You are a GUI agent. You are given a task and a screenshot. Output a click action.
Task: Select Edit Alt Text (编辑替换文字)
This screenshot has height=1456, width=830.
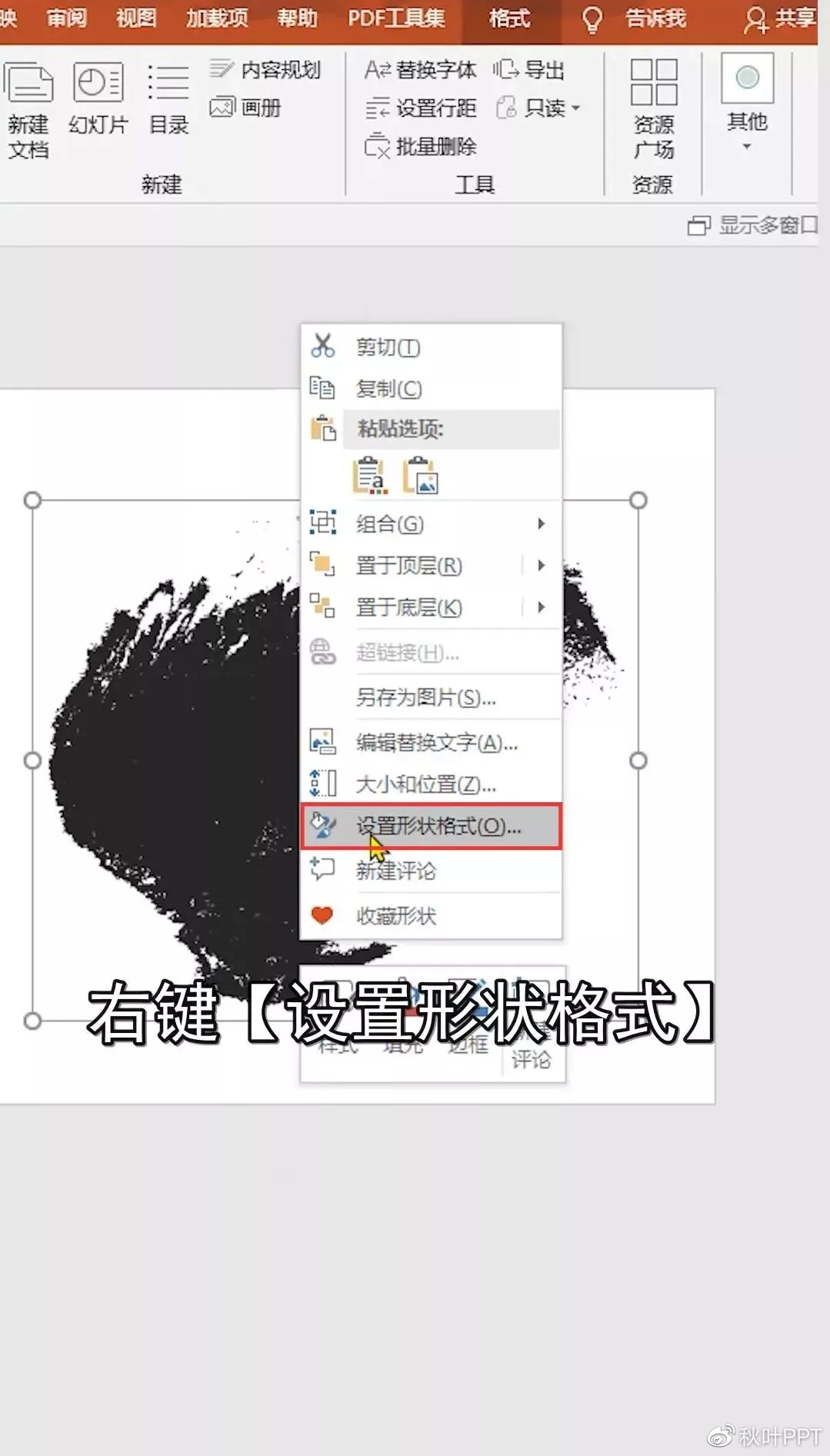coord(431,742)
